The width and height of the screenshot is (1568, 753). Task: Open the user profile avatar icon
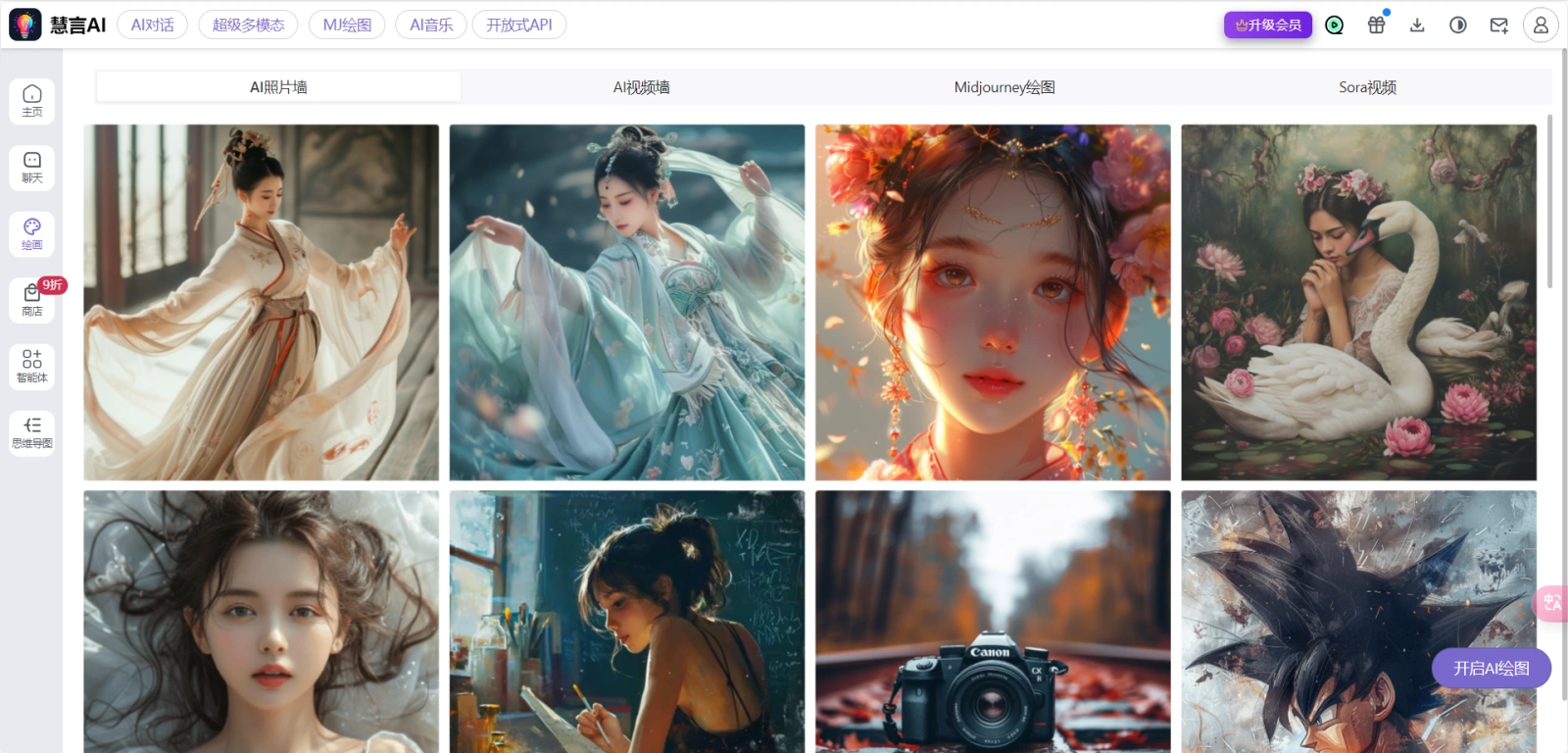(x=1541, y=25)
